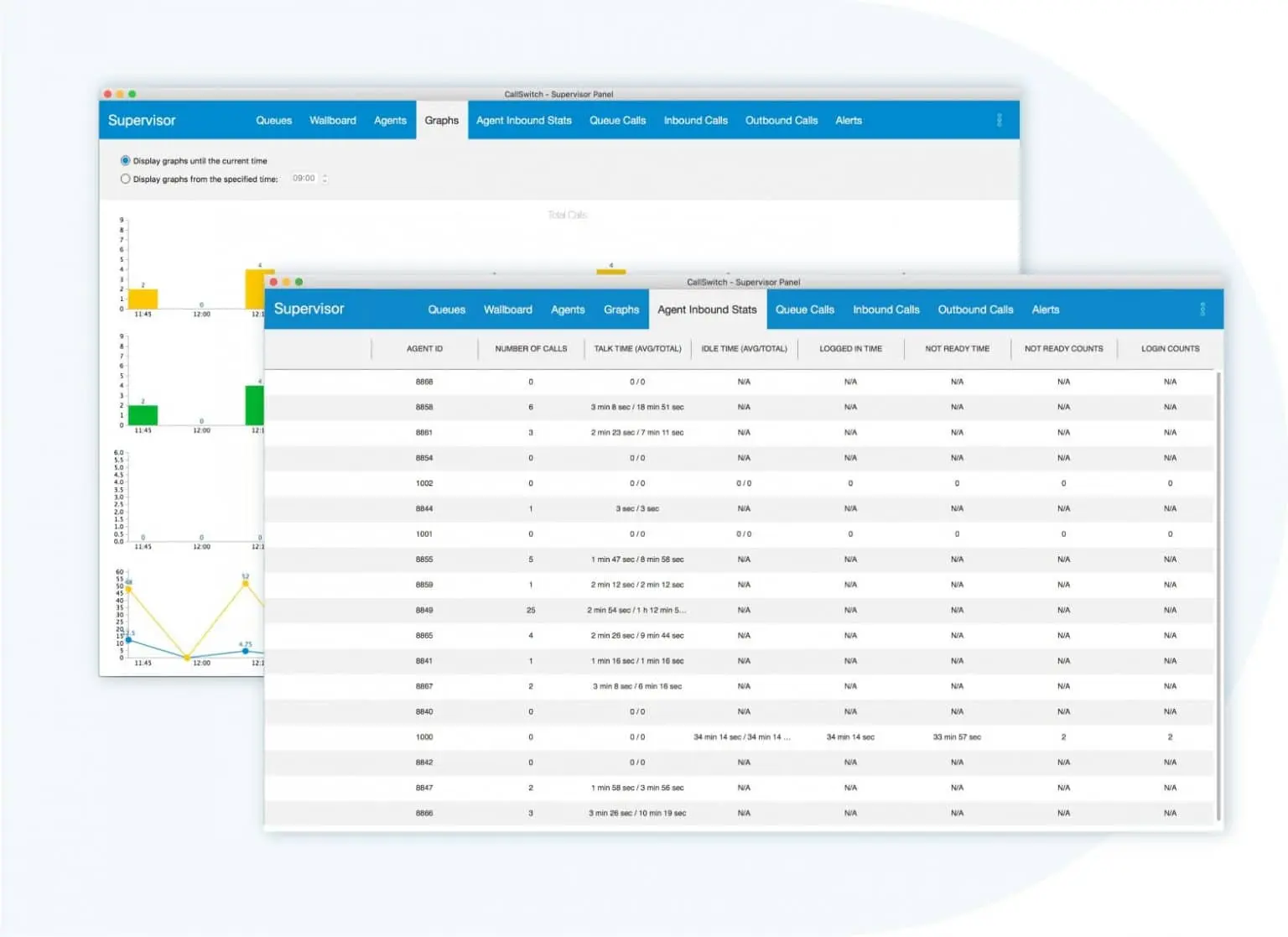This screenshot has width=1288, height=937.
Task: Click the TALK TIME (AVG/TOTAL) column header
Action: (x=637, y=349)
